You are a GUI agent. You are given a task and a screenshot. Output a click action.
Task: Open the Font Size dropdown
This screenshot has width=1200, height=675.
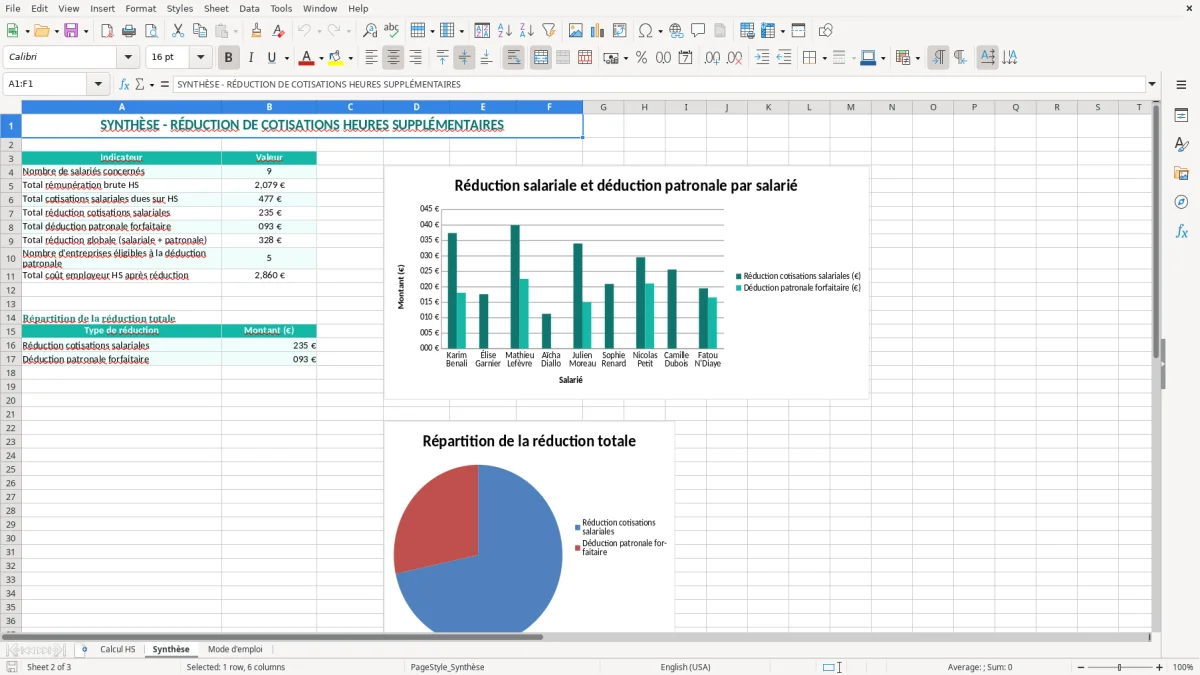[x=200, y=58]
